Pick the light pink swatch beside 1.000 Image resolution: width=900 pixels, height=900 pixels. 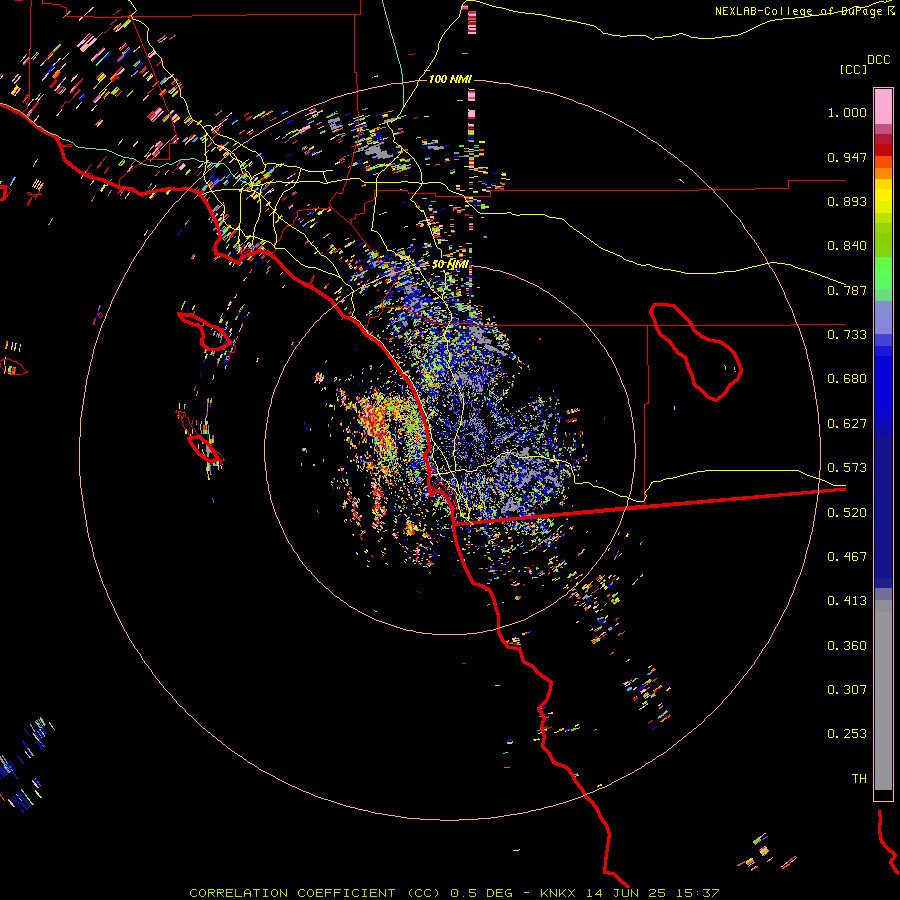tap(883, 107)
